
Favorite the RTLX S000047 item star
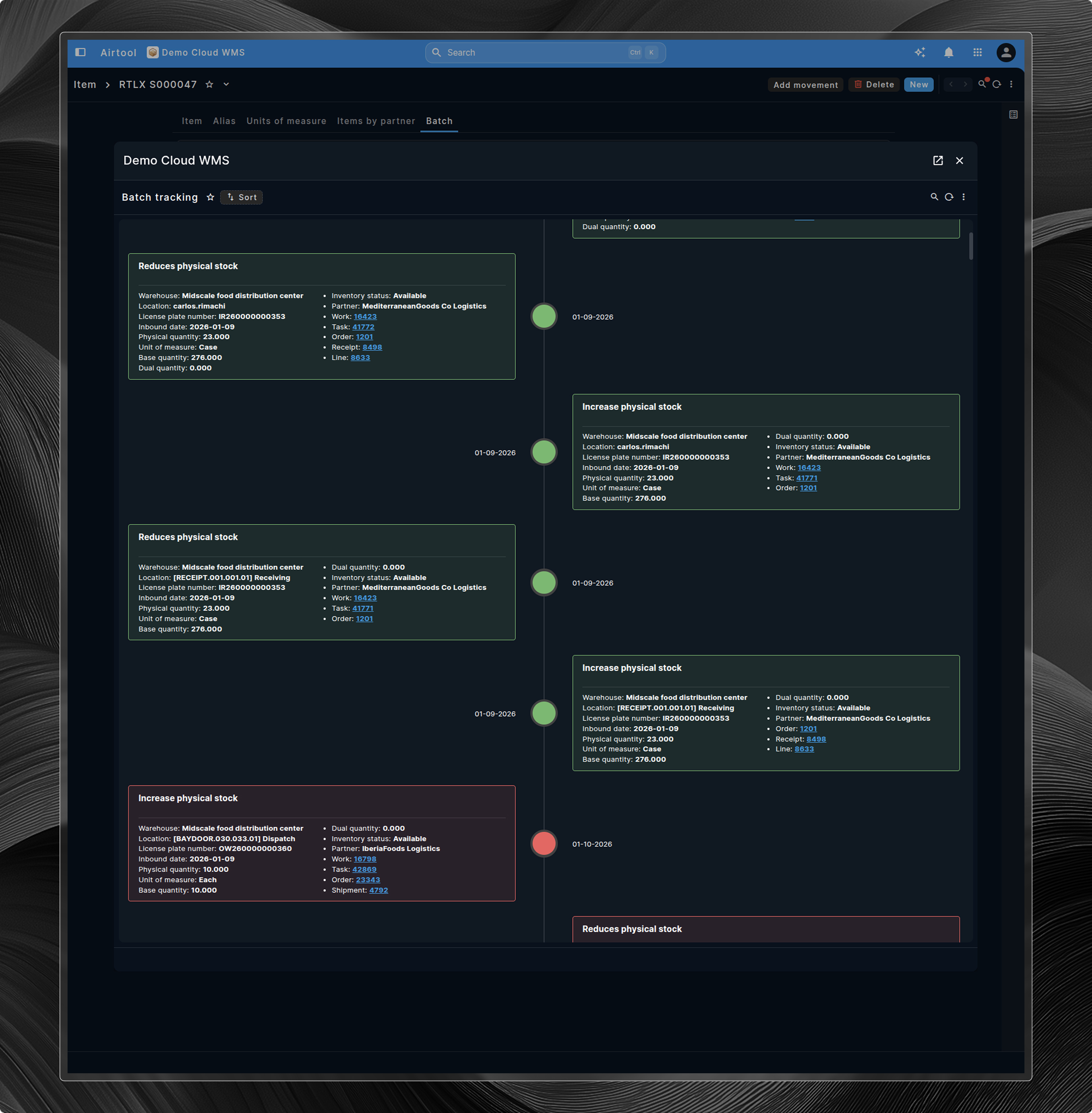point(209,84)
